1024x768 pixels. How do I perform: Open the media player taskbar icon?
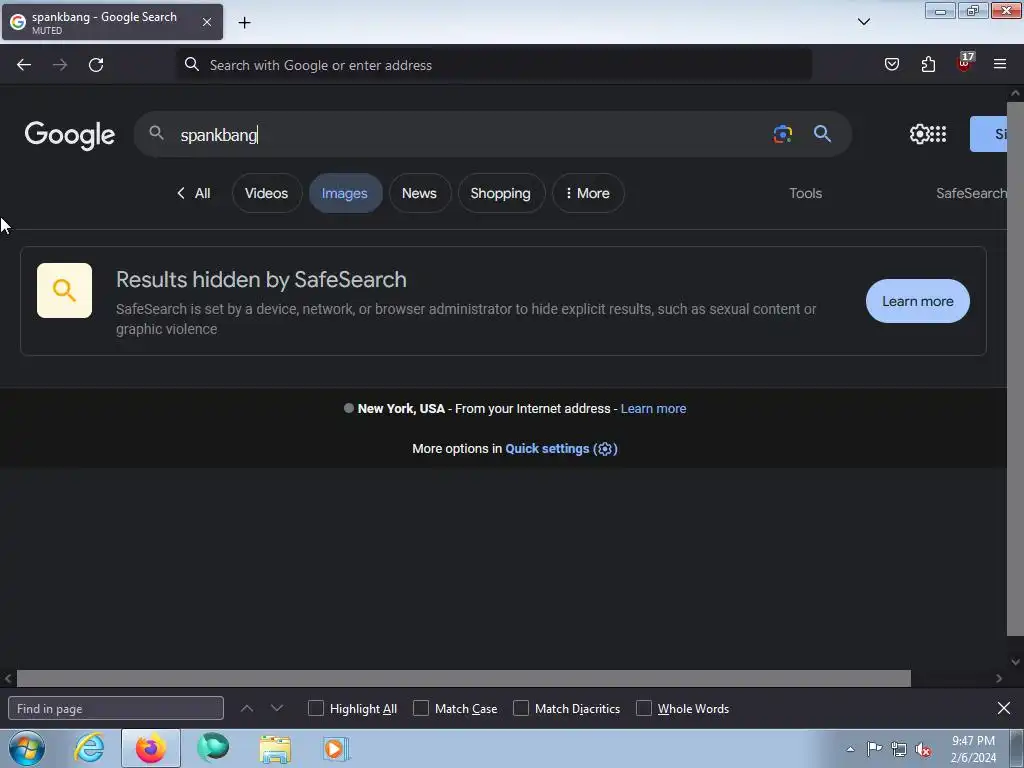point(336,748)
